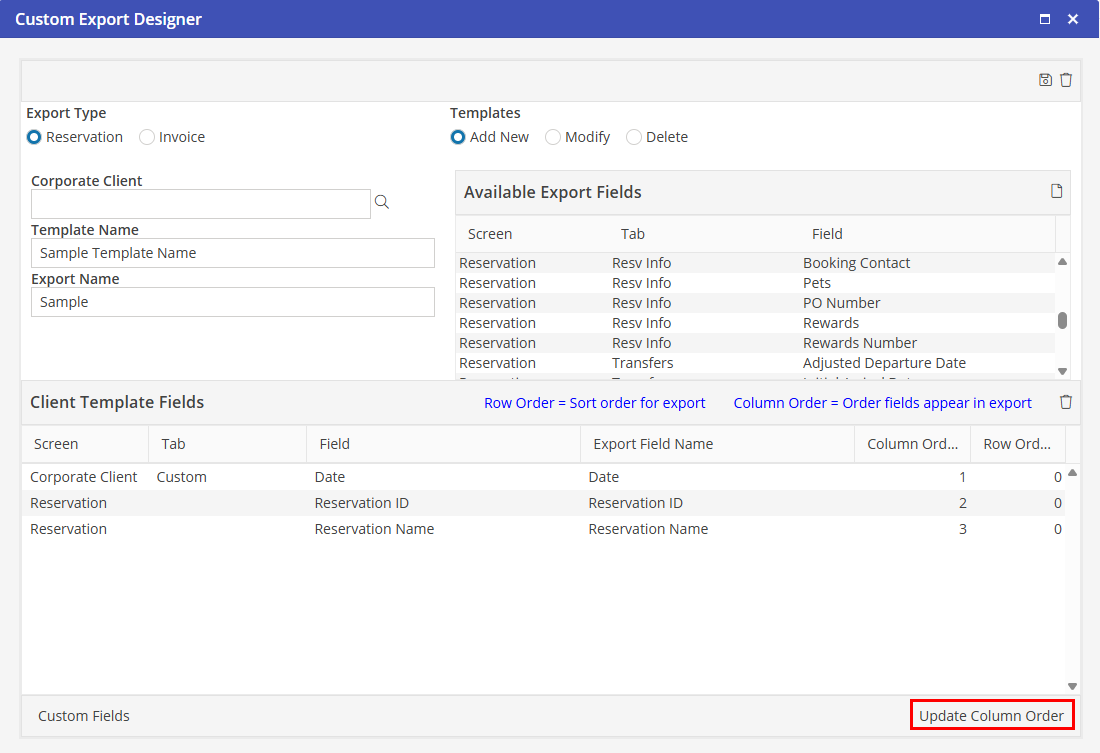Sort by the Column Order header
This screenshot has width=1100, height=753.
912,444
